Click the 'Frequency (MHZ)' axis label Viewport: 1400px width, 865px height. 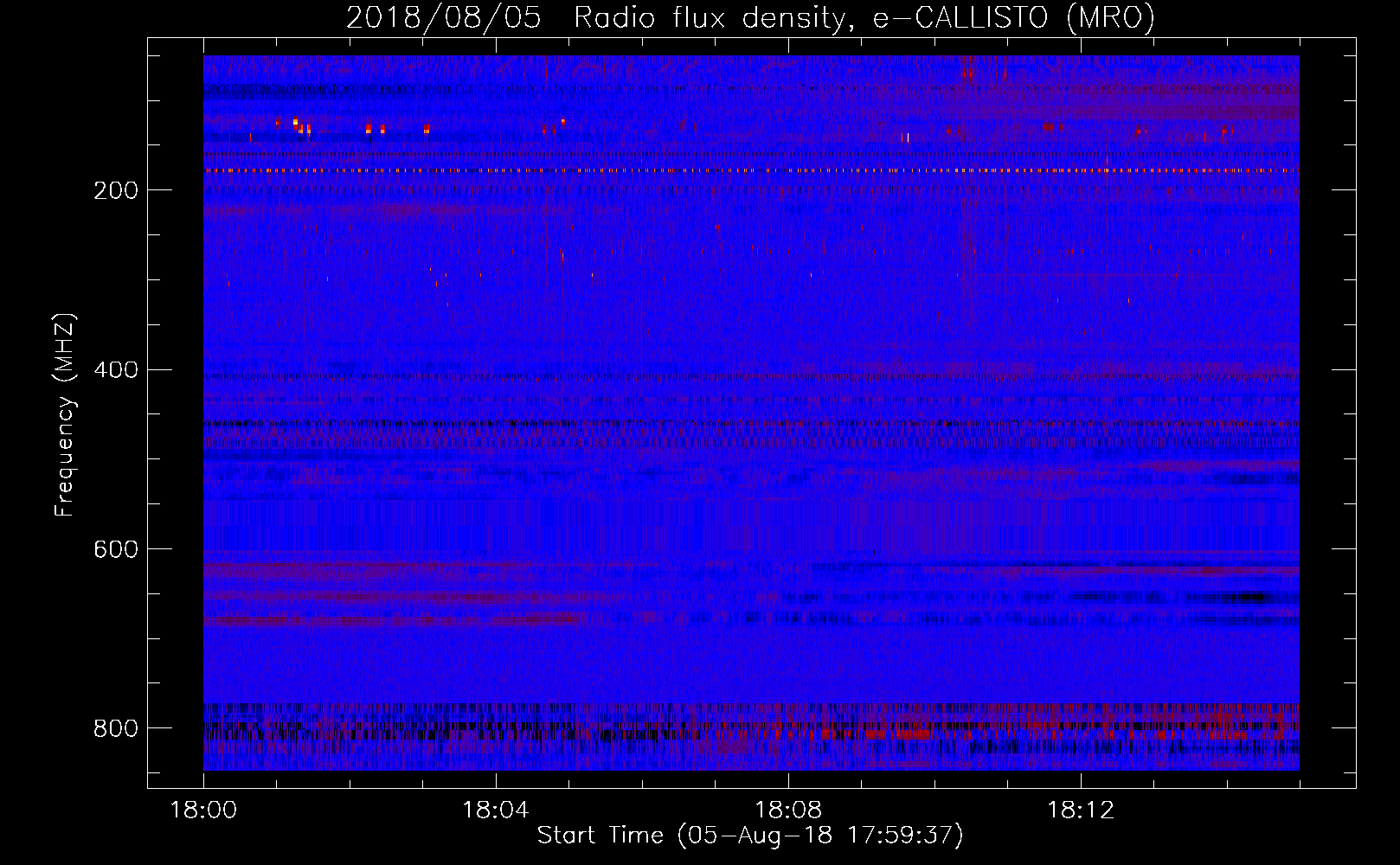click(65, 414)
